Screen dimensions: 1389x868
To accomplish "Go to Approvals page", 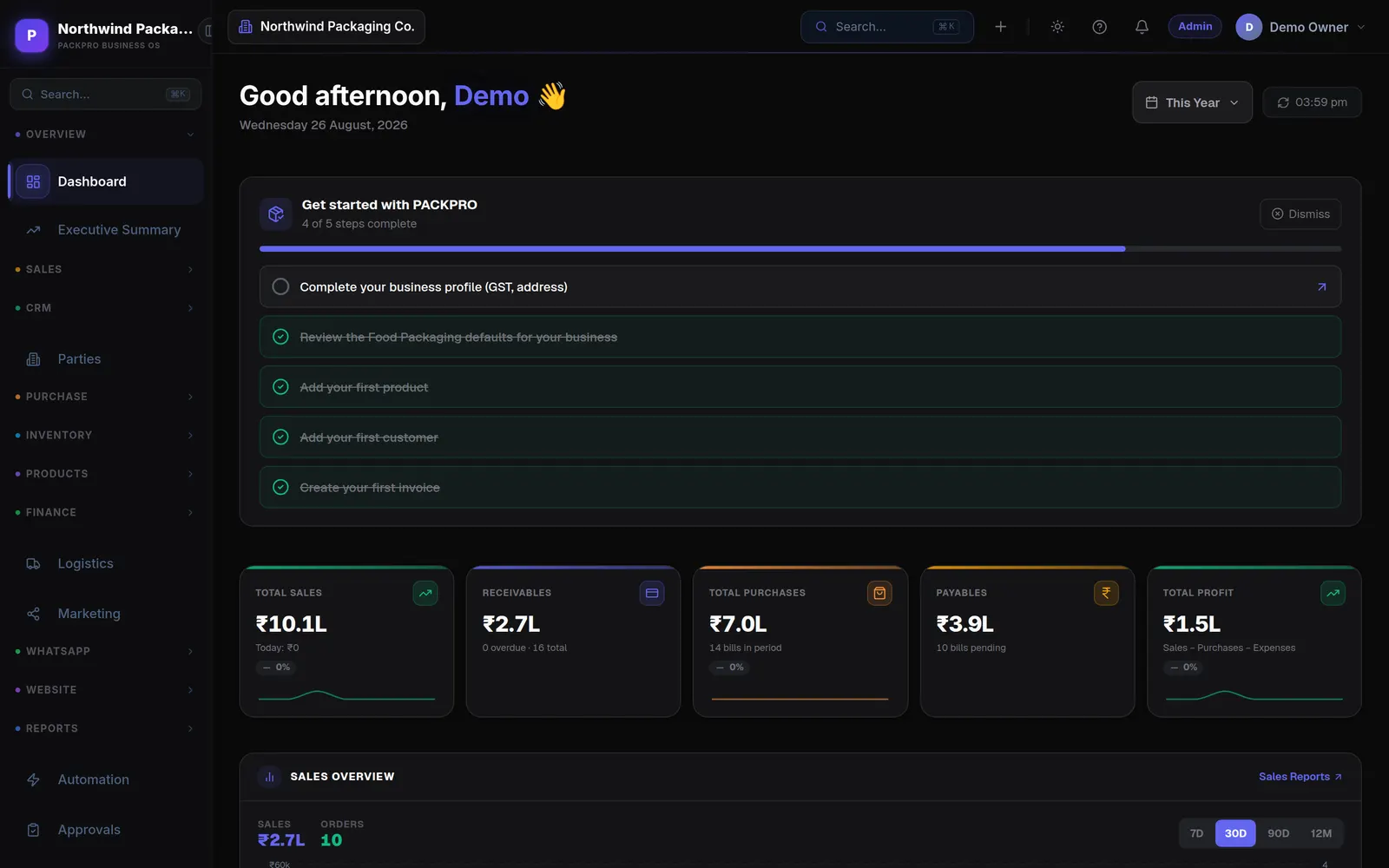I will click(106, 830).
